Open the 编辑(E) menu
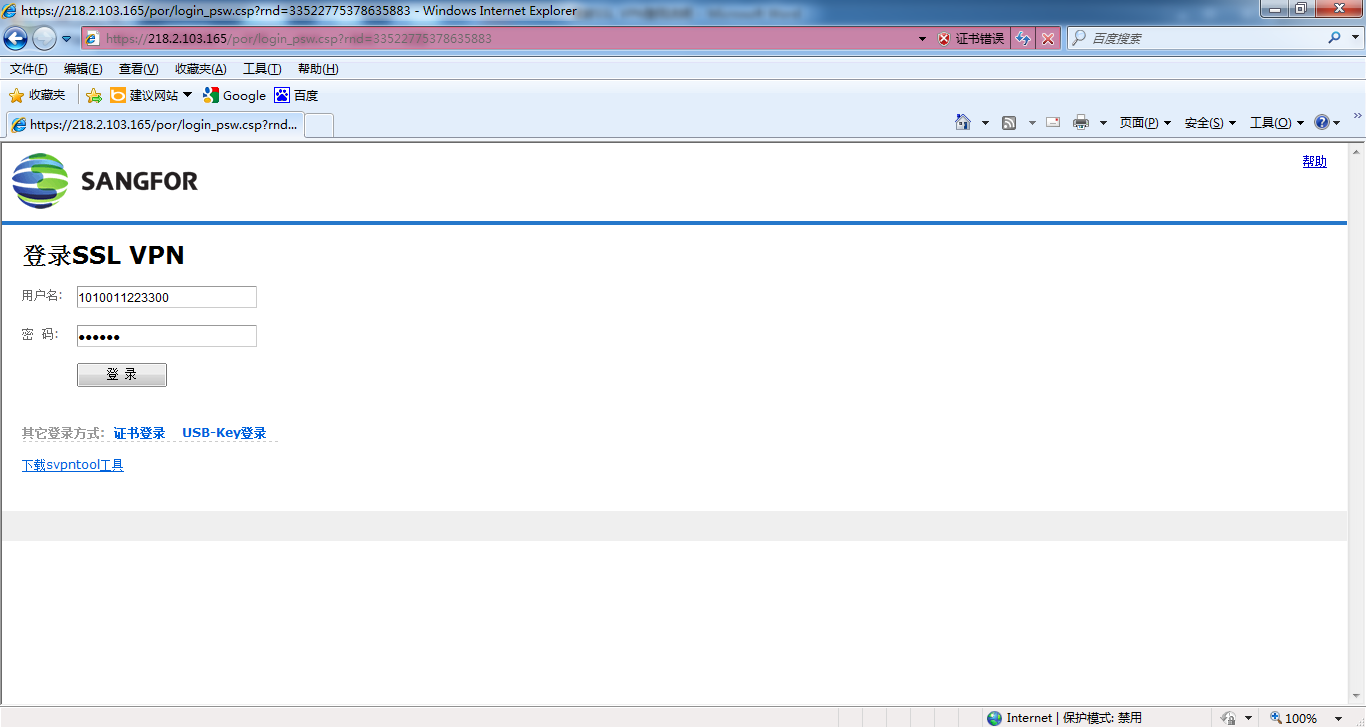The image size is (1366, 728). coord(83,69)
